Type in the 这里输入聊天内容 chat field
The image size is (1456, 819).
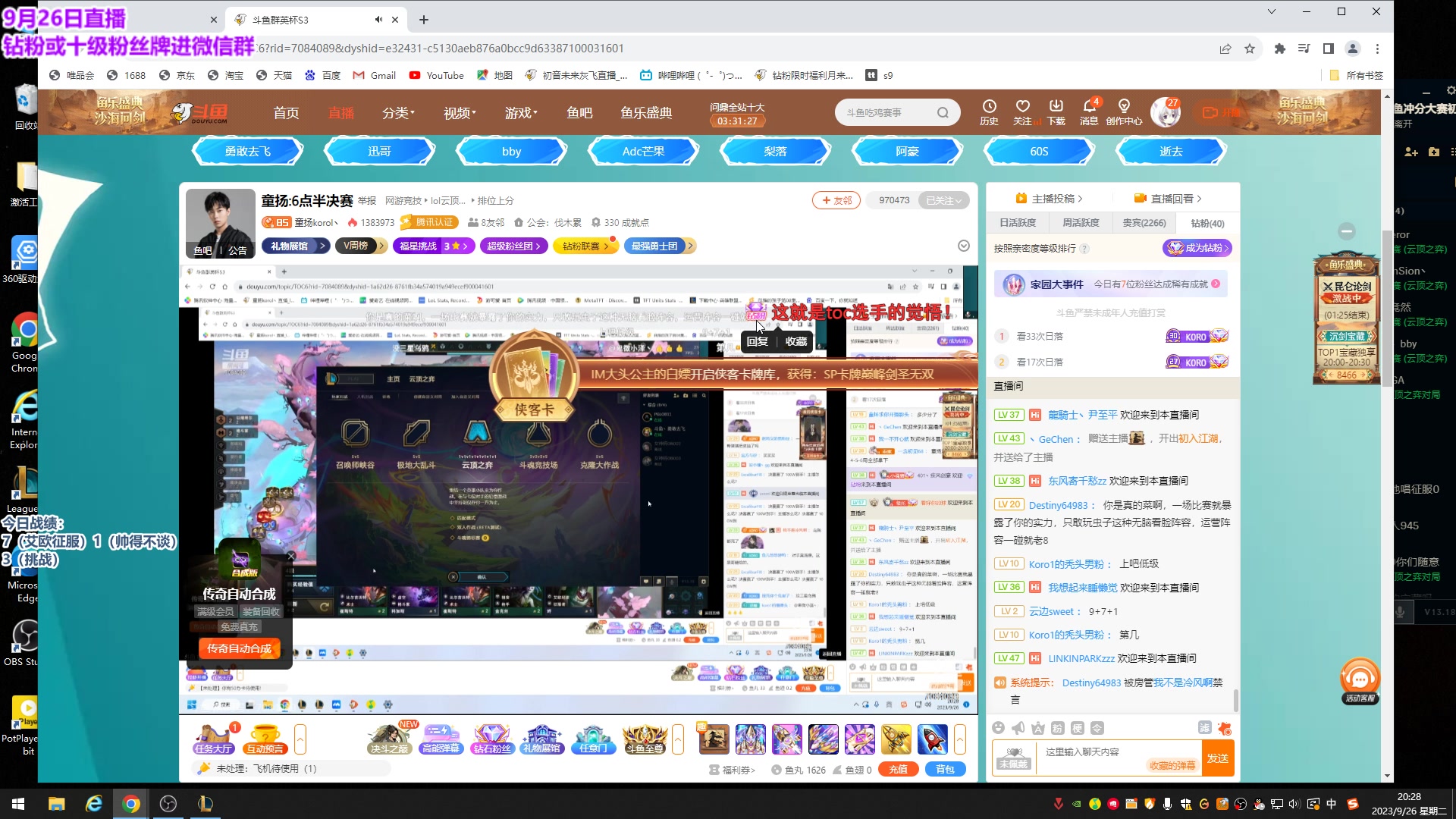click(1100, 751)
